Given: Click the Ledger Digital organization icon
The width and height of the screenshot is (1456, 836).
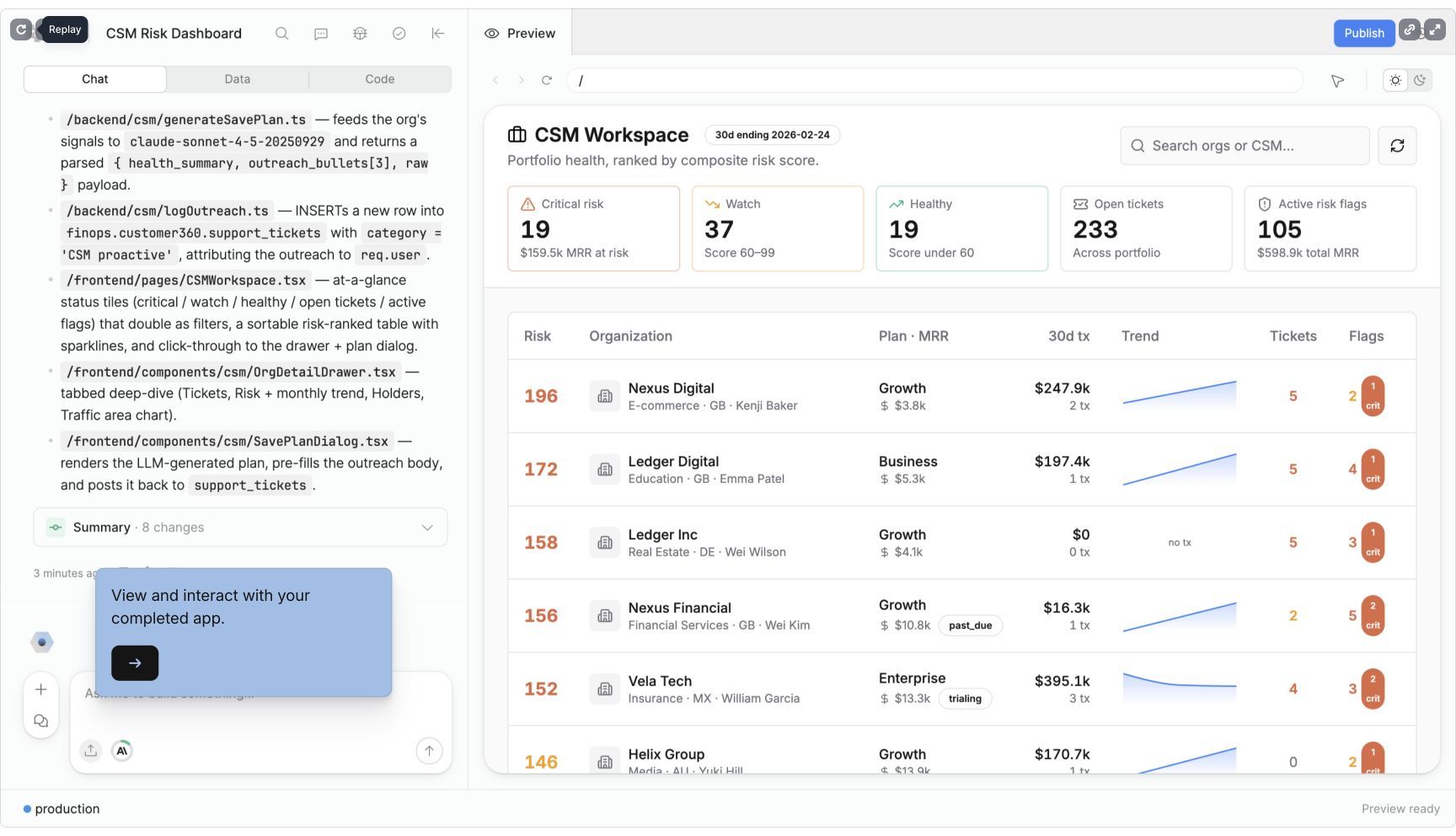Looking at the screenshot, I should [605, 469].
